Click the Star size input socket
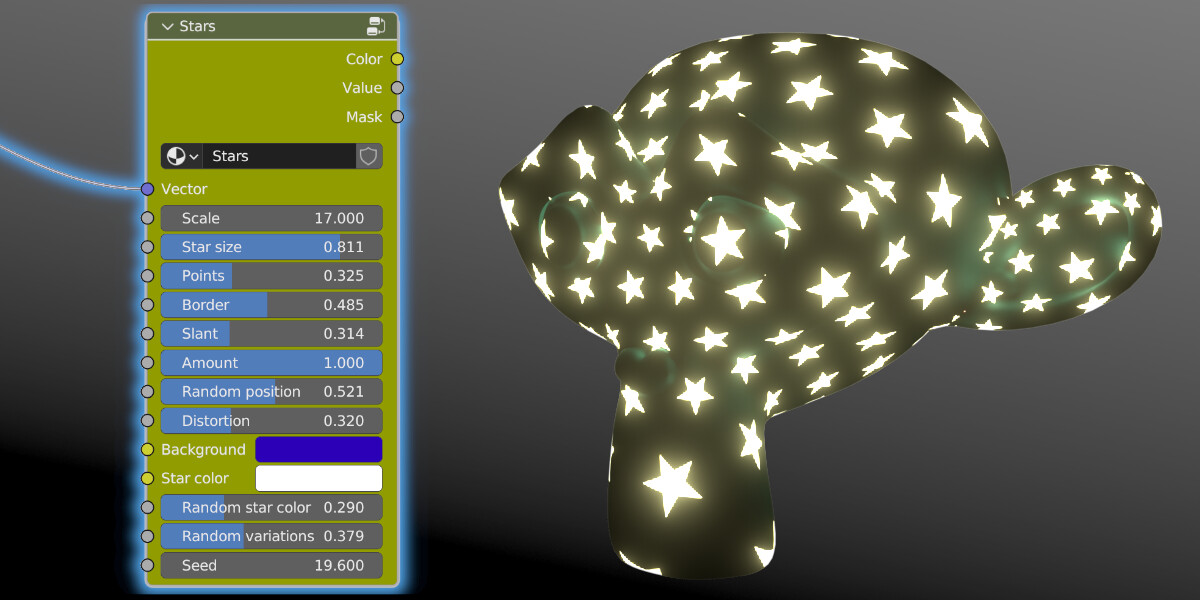1200x600 pixels. 148,247
